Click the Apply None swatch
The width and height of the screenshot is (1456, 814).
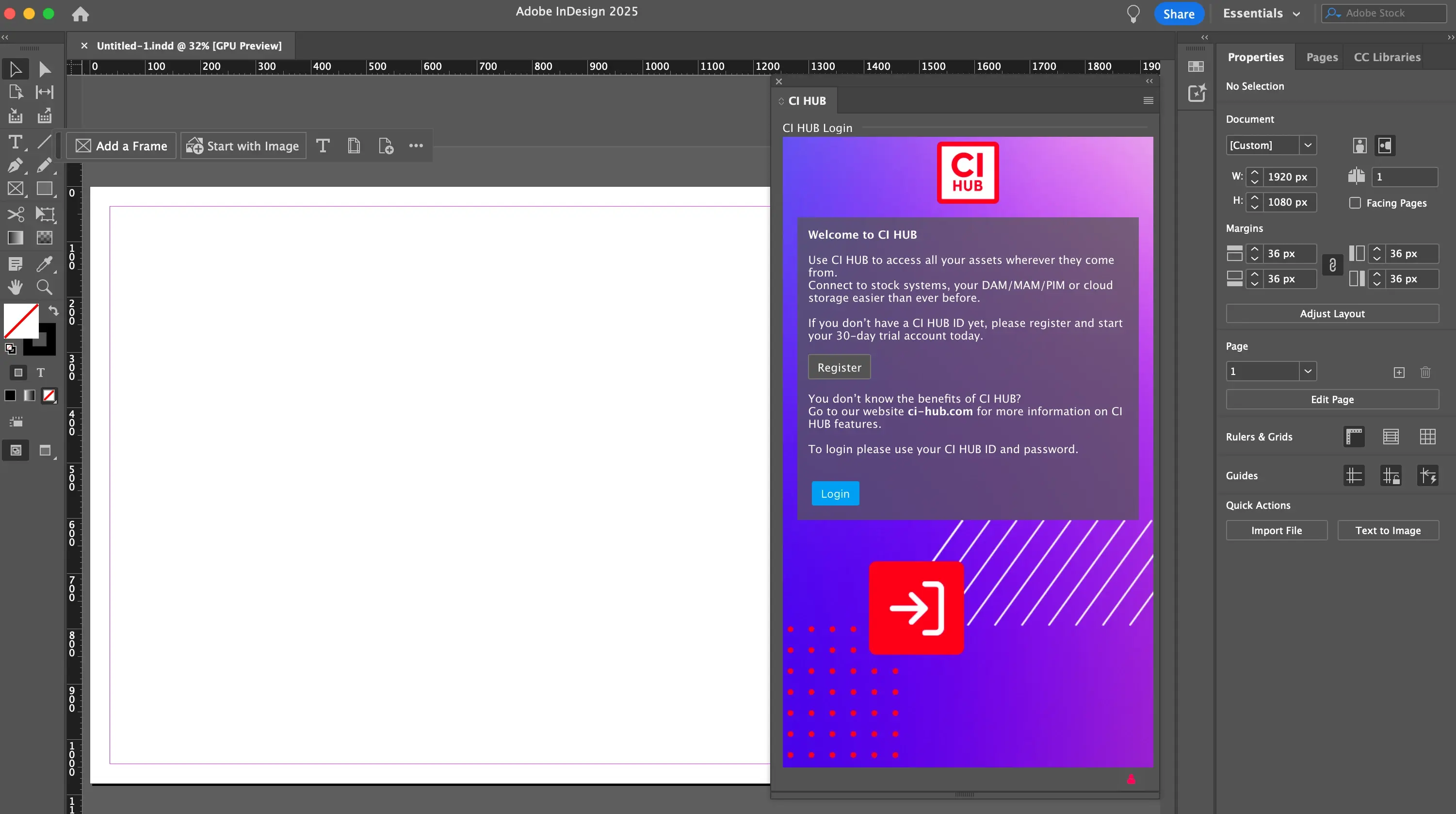49,396
